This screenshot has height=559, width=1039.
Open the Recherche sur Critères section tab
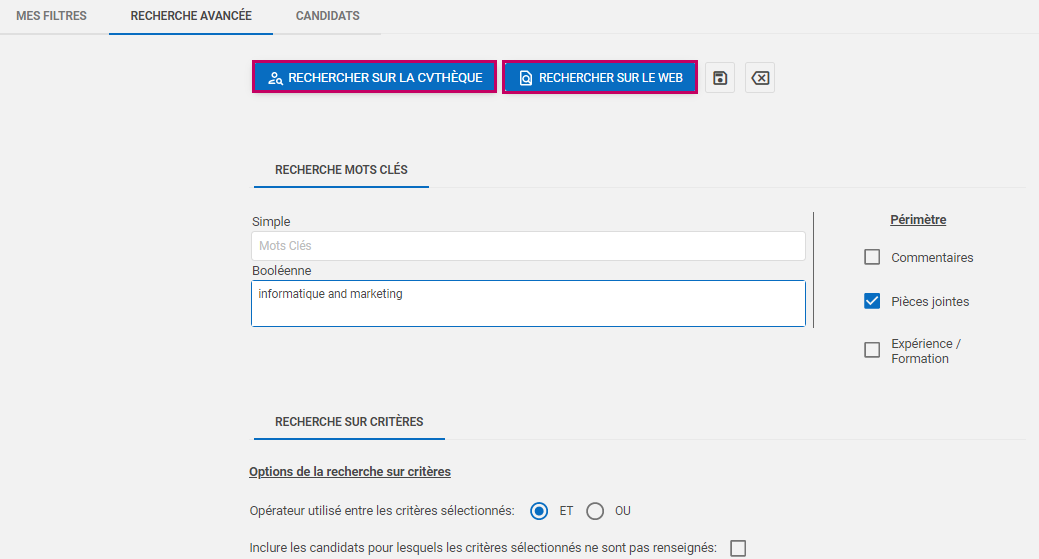pos(349,422)
